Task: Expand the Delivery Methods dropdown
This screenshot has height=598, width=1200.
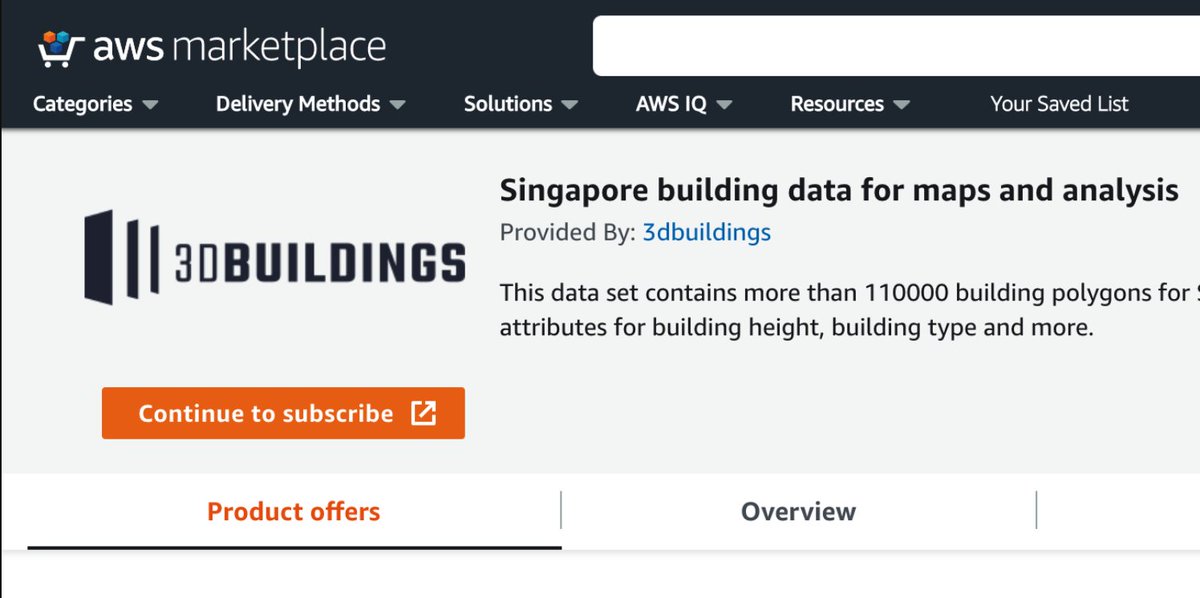Action: point(310,104)
